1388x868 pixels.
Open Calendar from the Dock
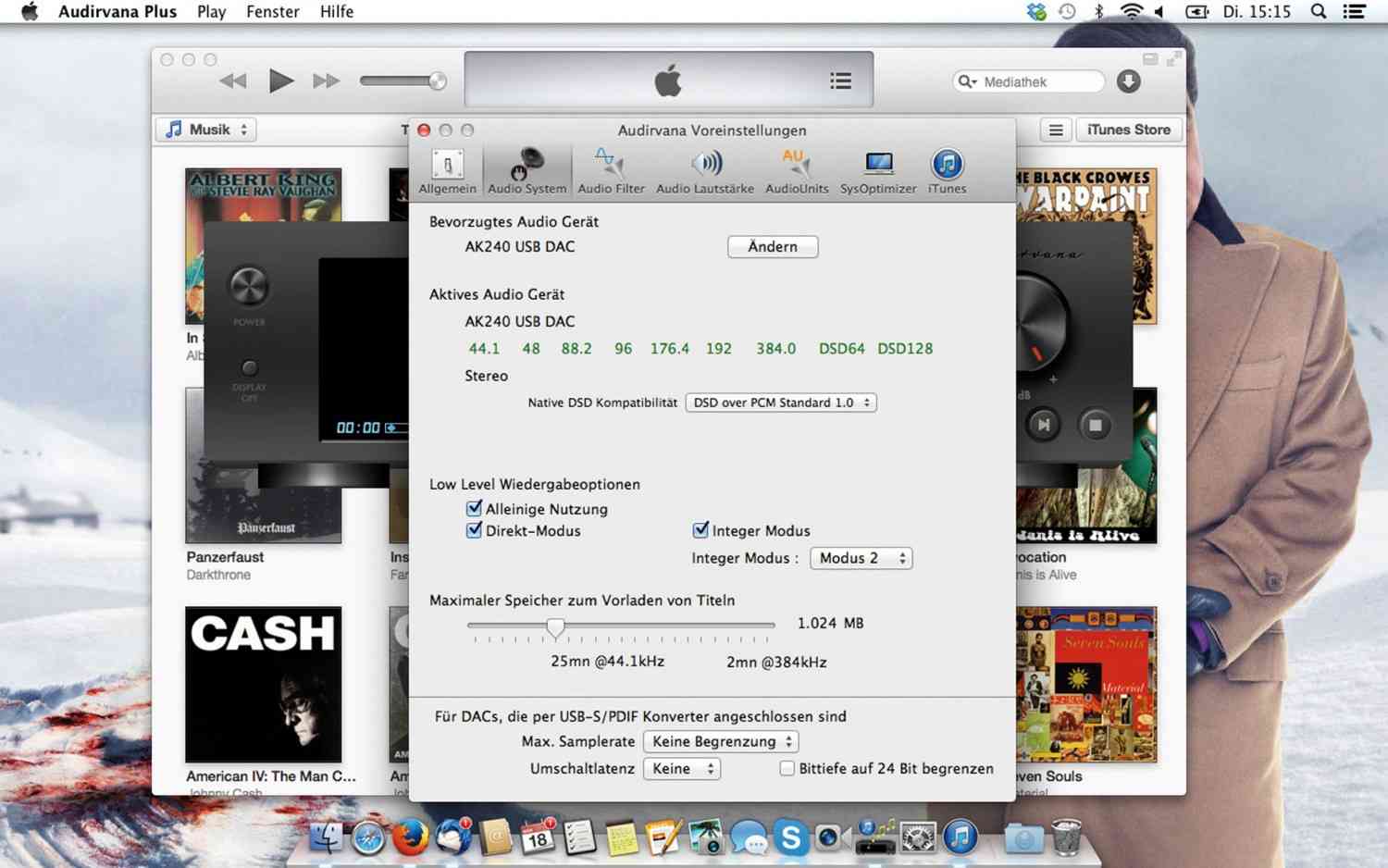[538, 837]
